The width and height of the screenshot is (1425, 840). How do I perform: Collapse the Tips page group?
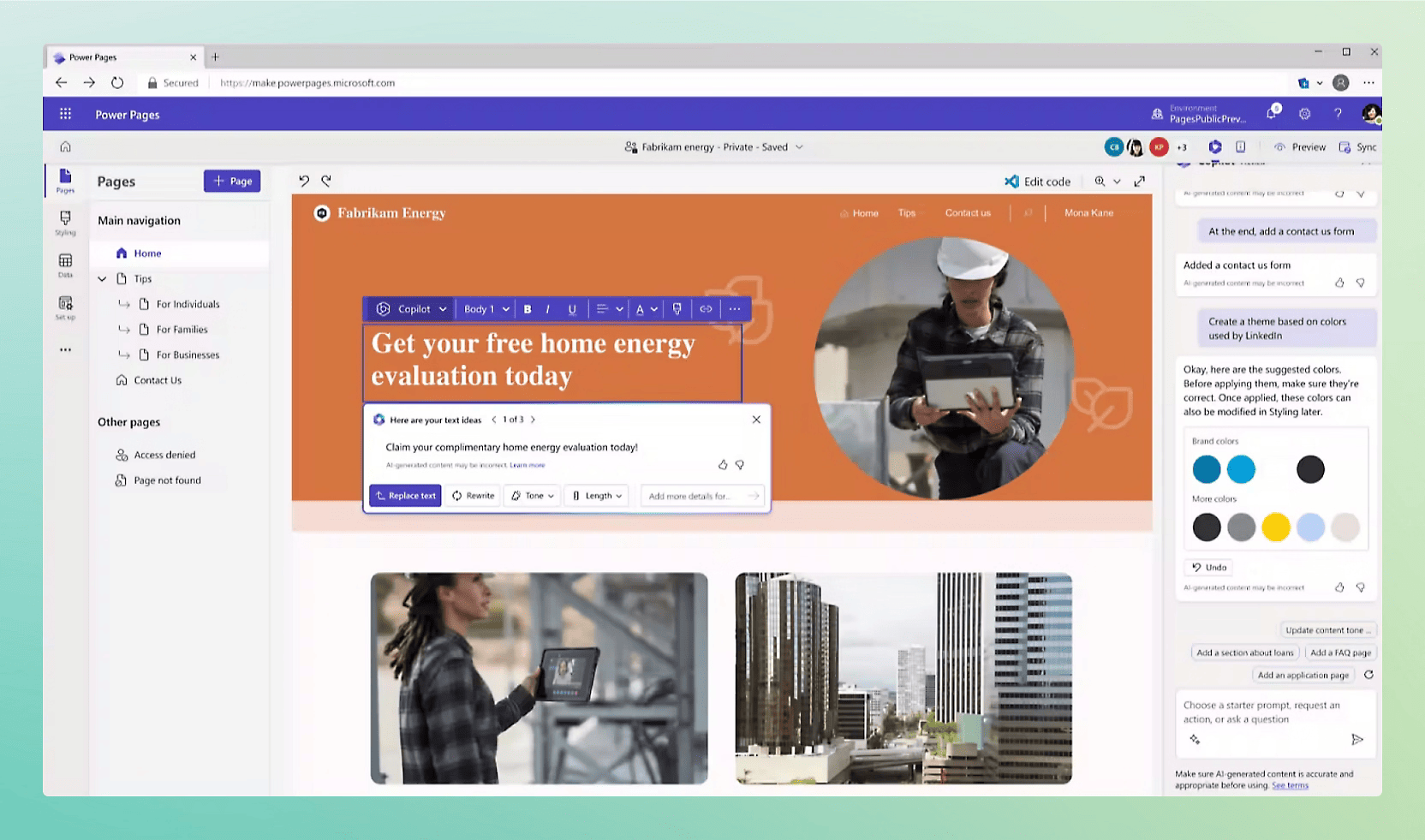102,278
